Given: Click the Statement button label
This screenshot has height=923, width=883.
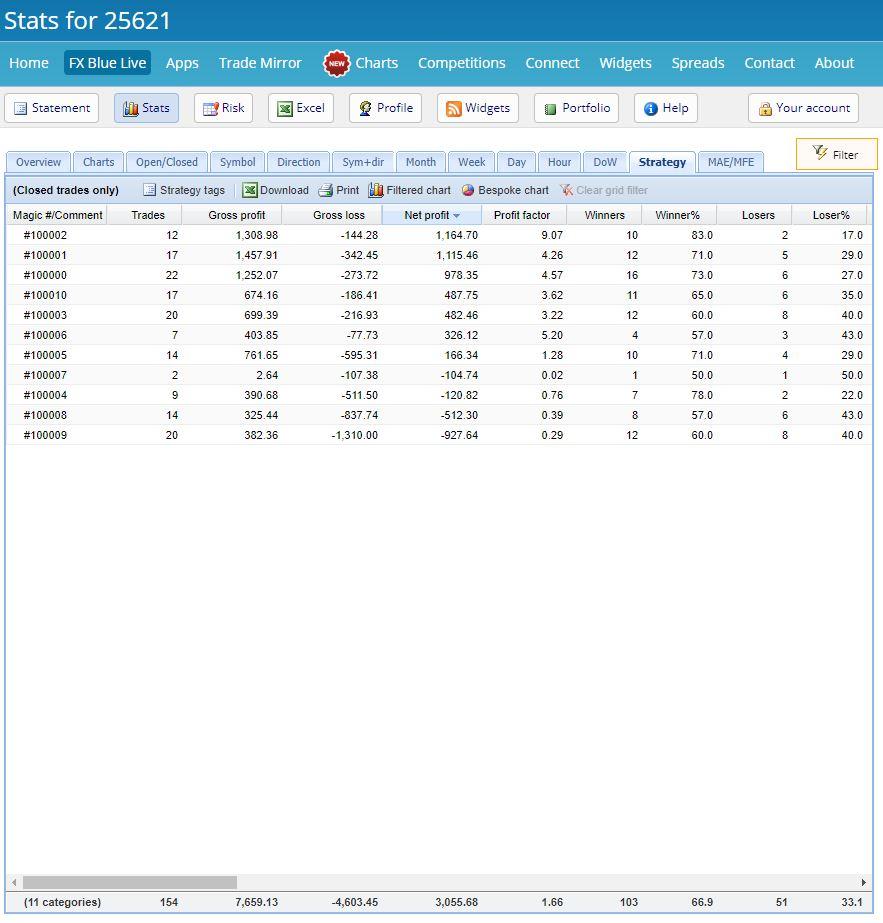Looking at the screenshot, I should point(61,108).
